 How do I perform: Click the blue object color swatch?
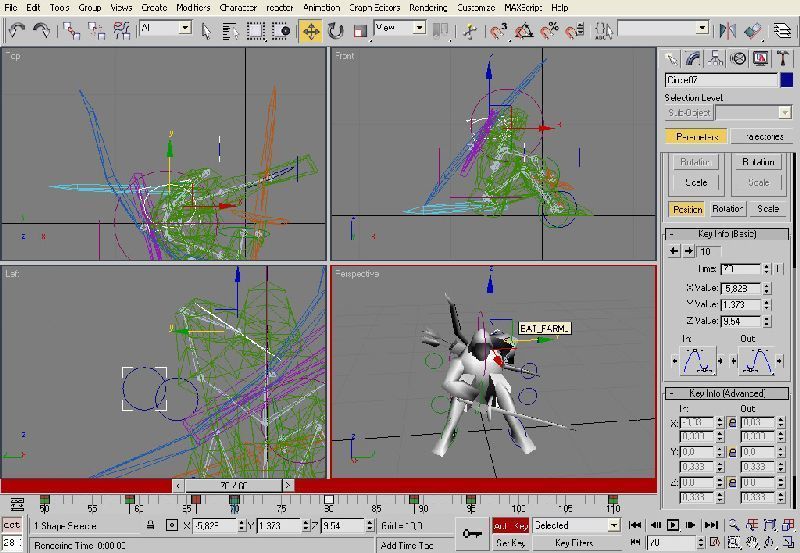786,80
